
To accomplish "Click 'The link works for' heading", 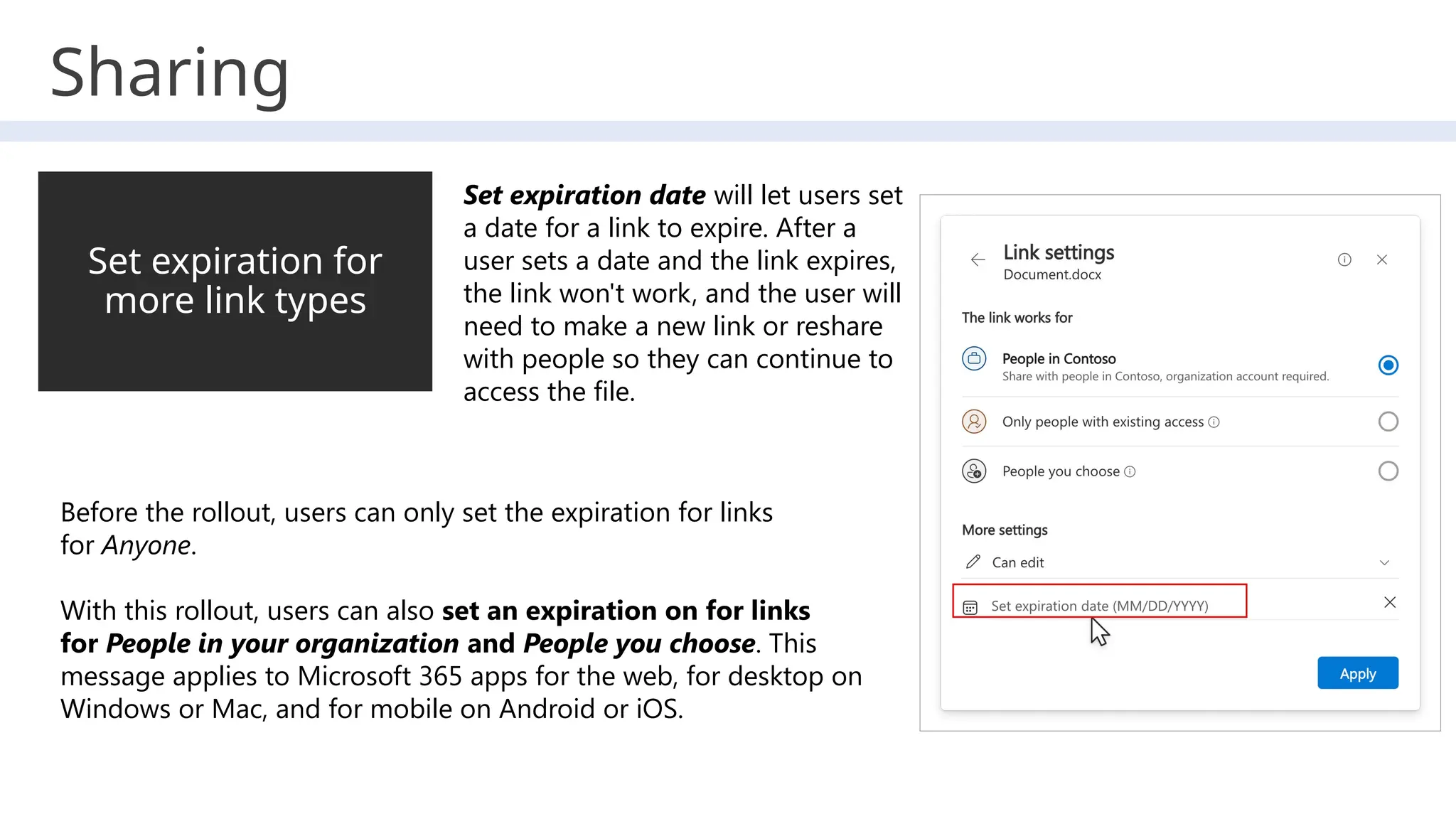I will [1017, 318].
